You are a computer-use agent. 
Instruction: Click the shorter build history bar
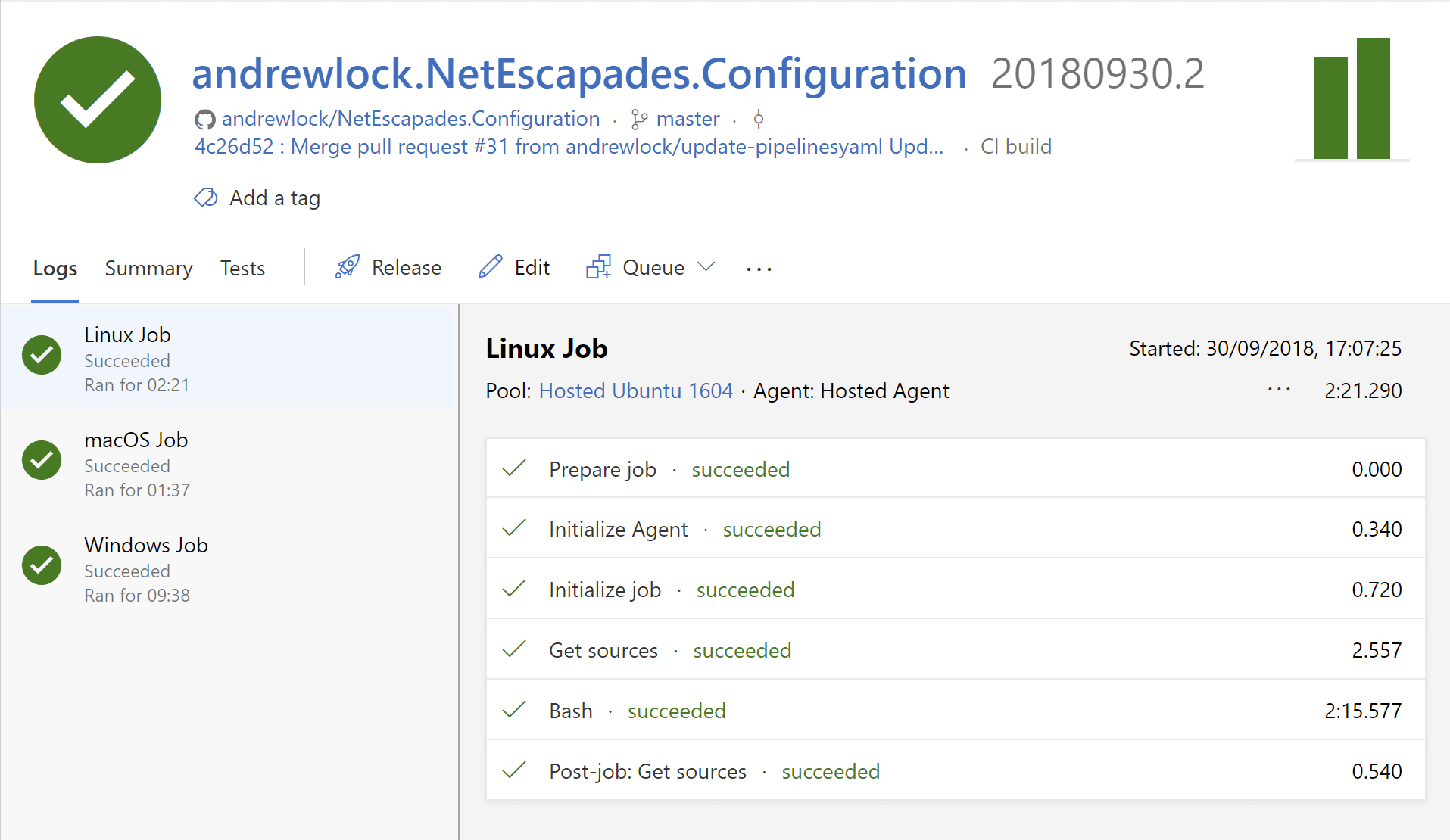click(x=1331, y=107)
